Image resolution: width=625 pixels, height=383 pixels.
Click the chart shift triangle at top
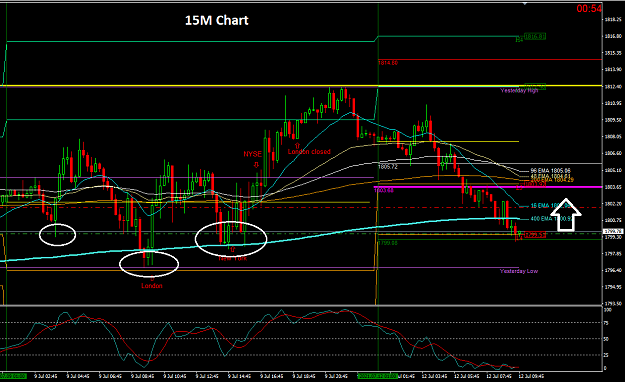click(525, 4)
